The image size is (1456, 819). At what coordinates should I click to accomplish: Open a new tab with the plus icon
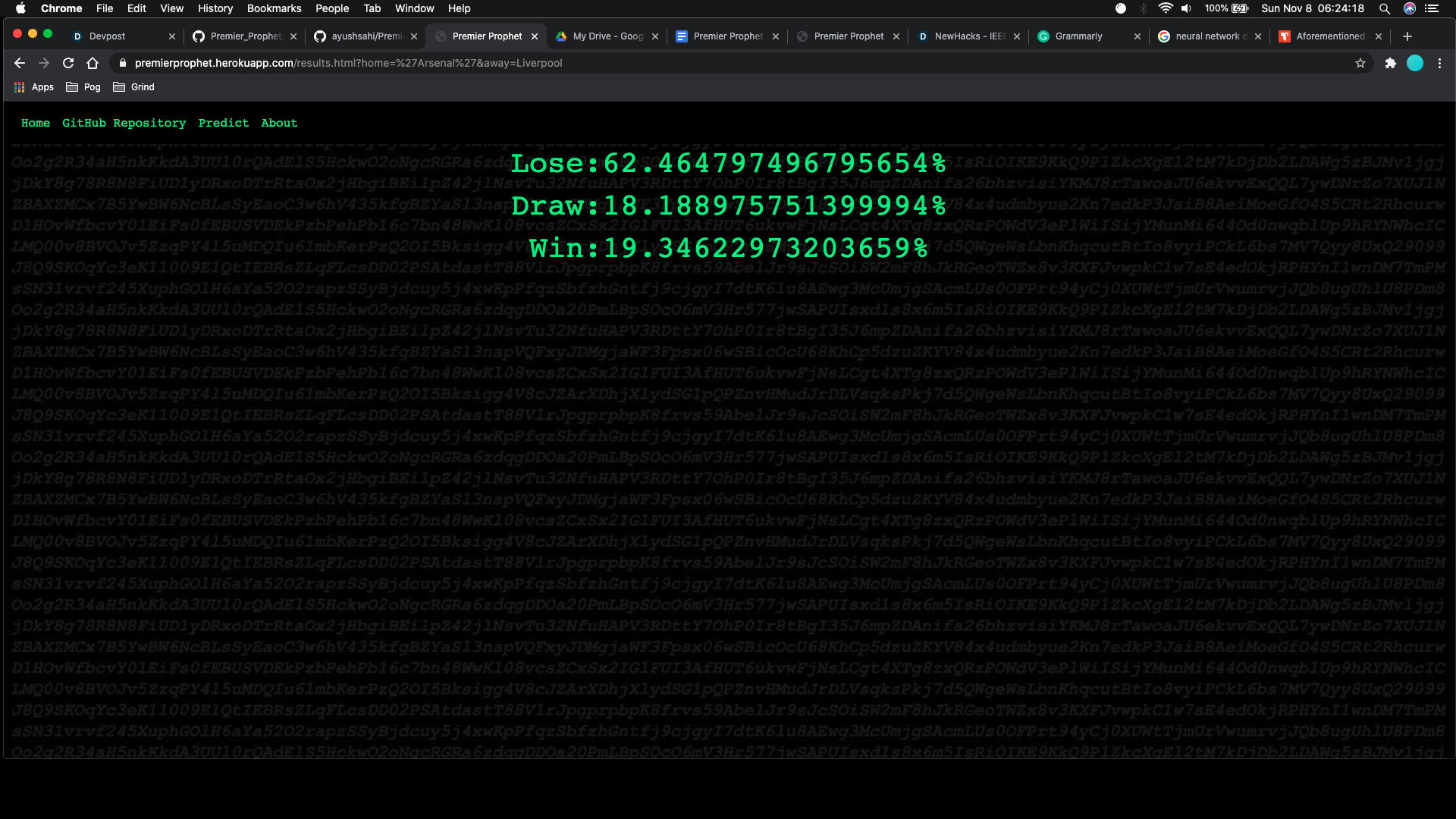[x=1407, y=36]
